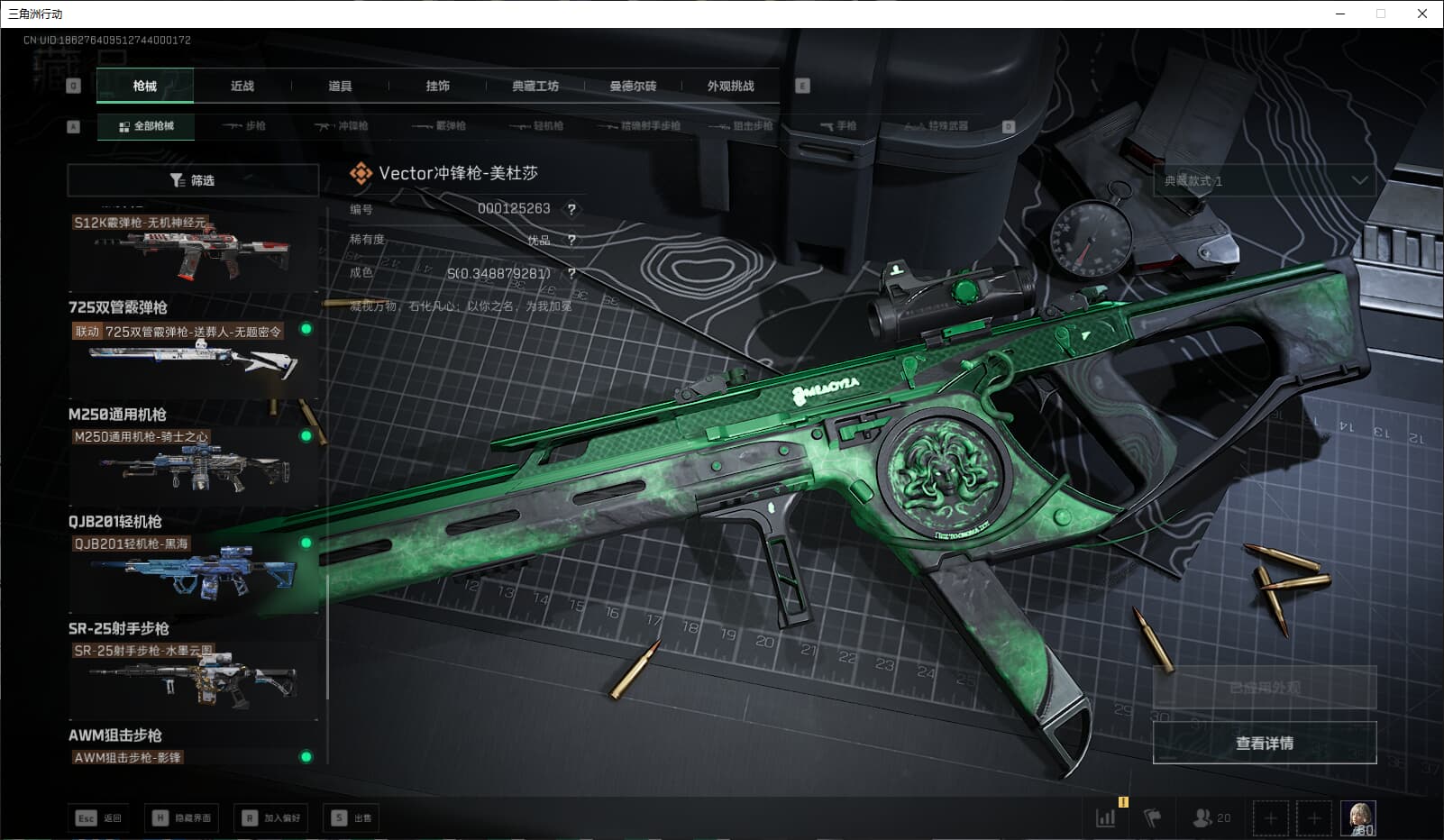The image size is (1444, 840).
Task: Click the flag report icon at bottom
Action: coord(1152,817)
